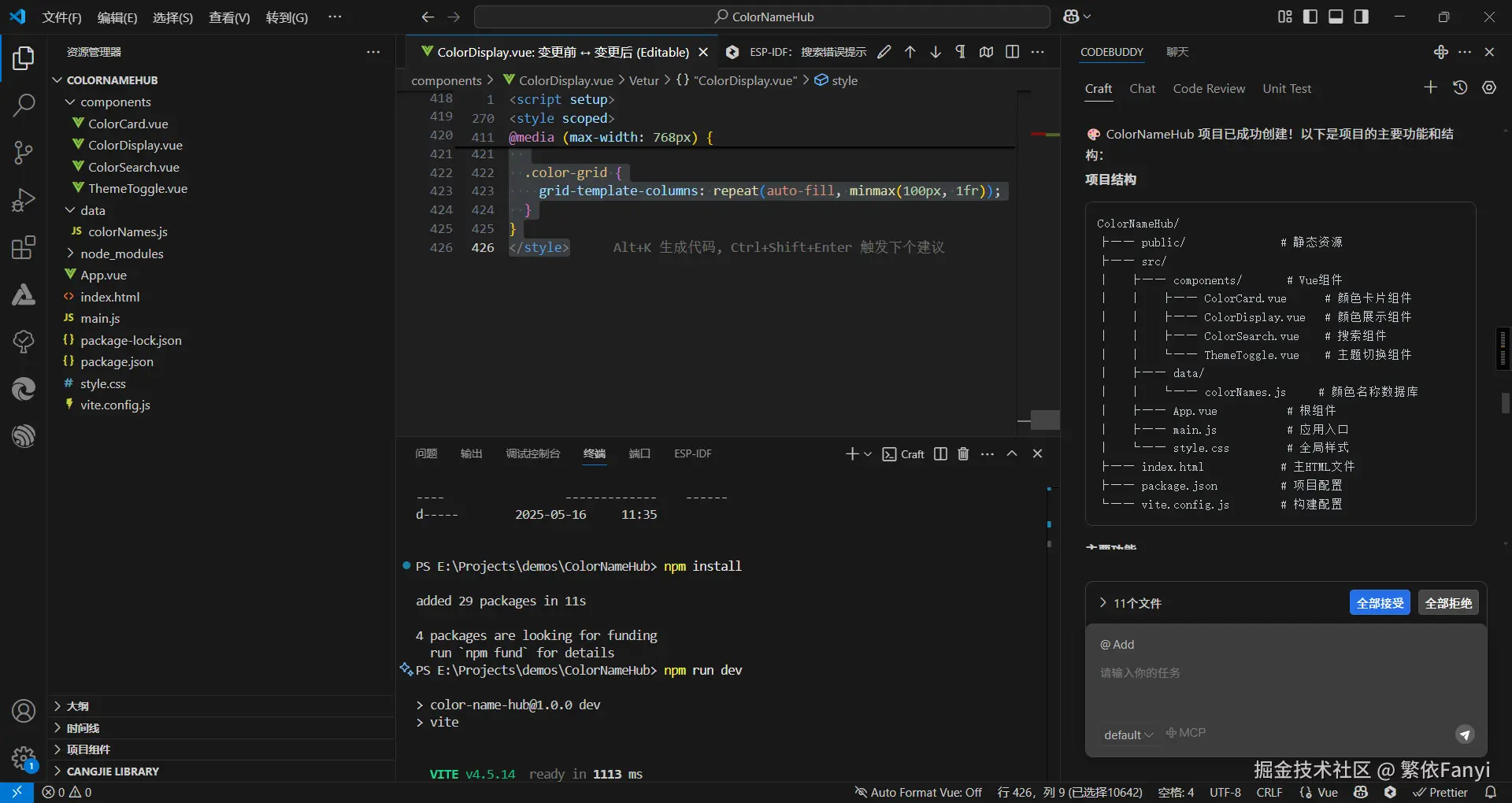
Task: Open the 查看(V) menu
Action: click(x=229, y=17)
